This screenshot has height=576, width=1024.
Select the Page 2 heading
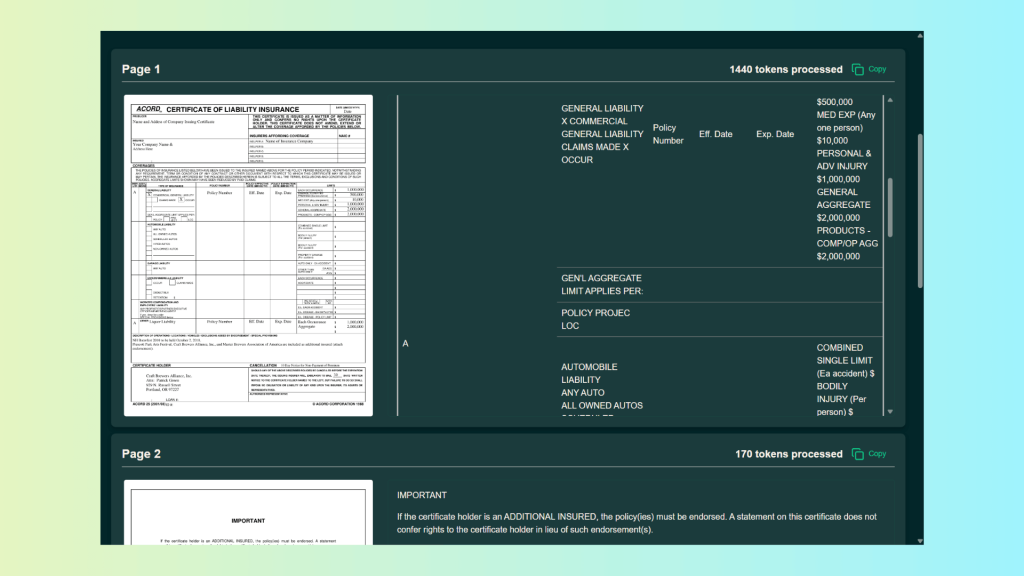141,454
